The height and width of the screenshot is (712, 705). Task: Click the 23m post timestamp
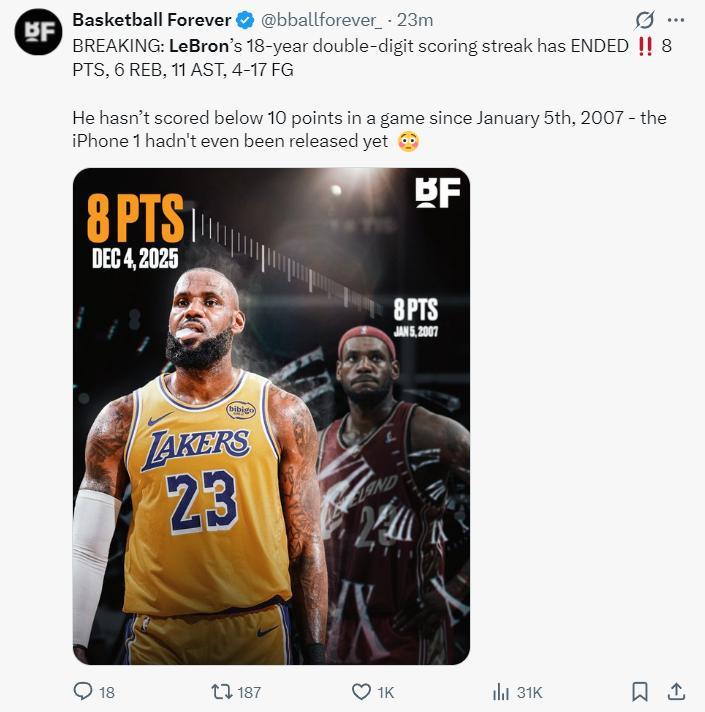pos(414,20)
